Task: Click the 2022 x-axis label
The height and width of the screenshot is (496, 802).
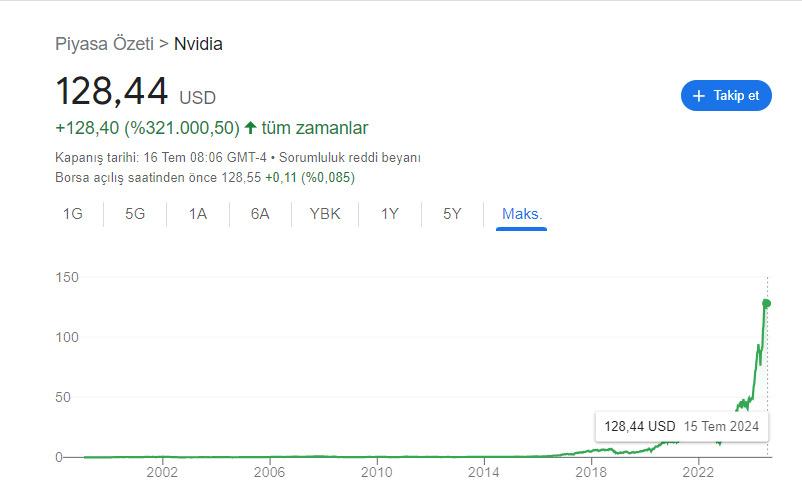Action: 698,473
